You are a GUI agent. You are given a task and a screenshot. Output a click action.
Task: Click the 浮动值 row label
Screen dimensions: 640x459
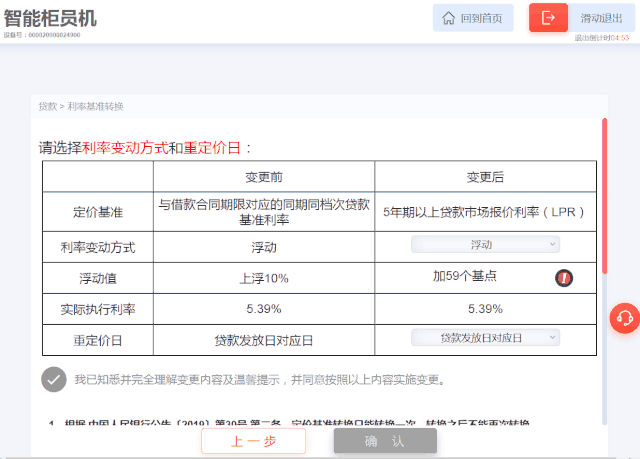coord(98,278)
